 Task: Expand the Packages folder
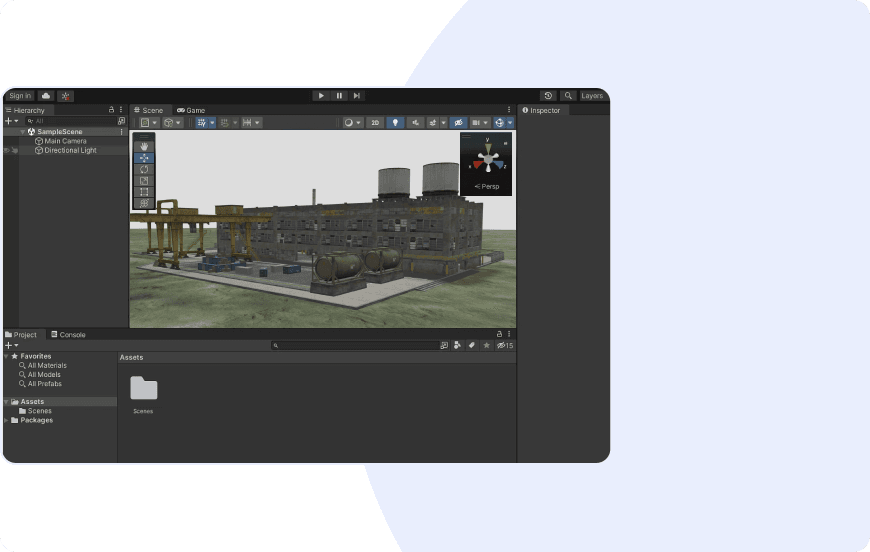point(6,421)
